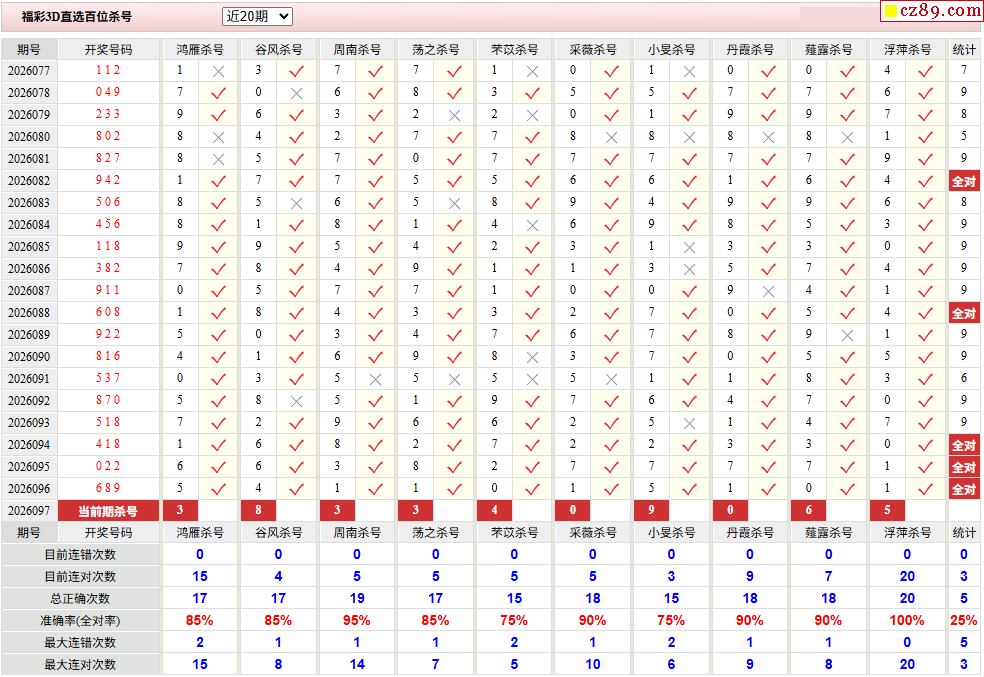Open the cz89.com site logo link

point(931,11)
